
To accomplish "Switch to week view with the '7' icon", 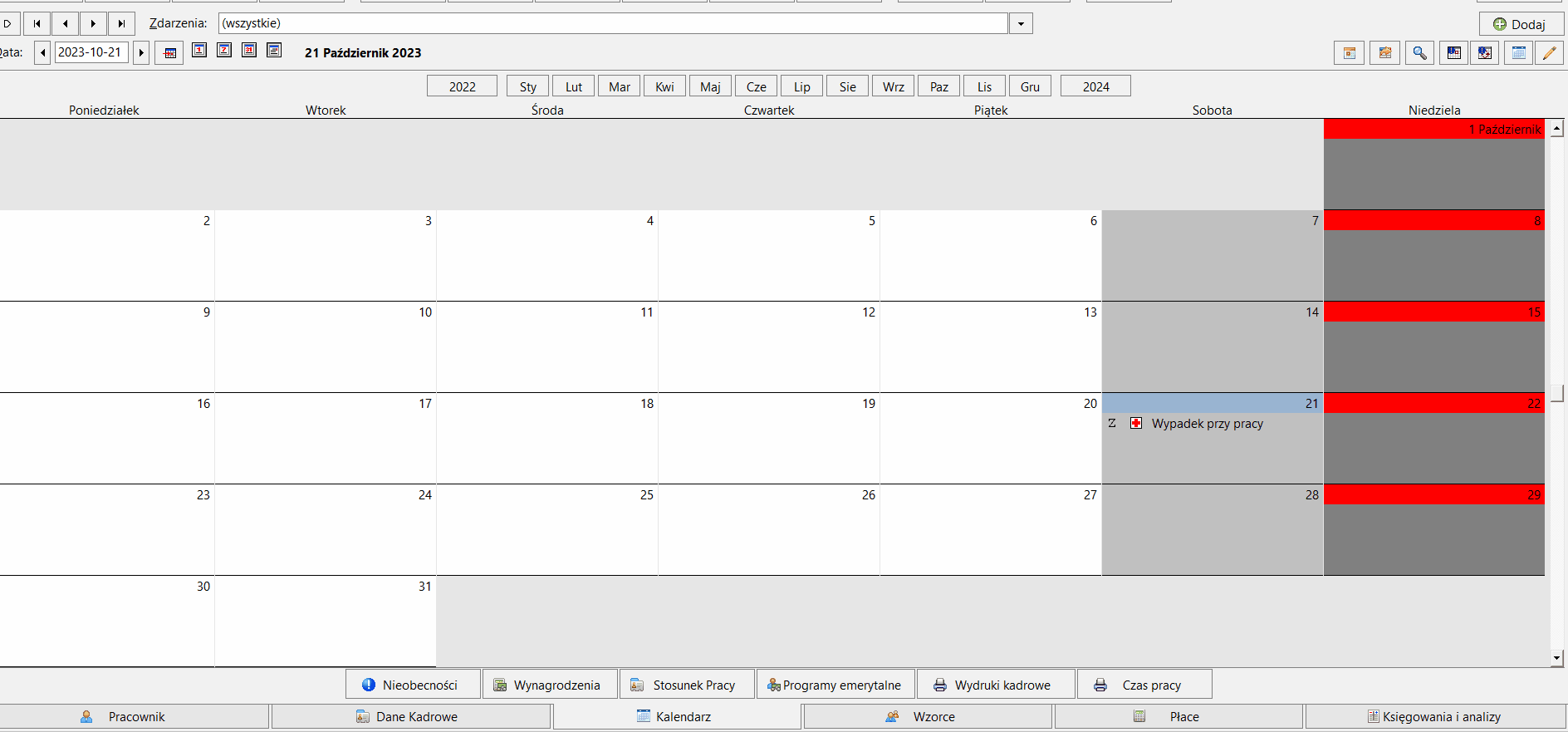I will point(224,51).
